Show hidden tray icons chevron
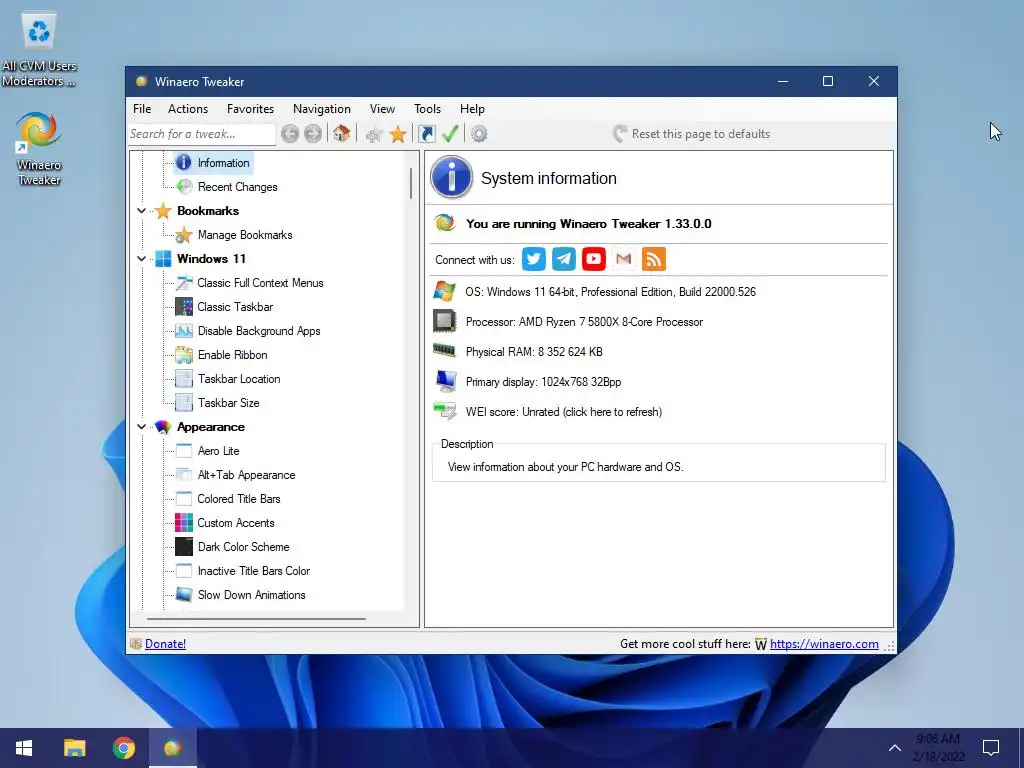Image resolution: width=1024 pixels, height=768 pixels. pos(895,748)
